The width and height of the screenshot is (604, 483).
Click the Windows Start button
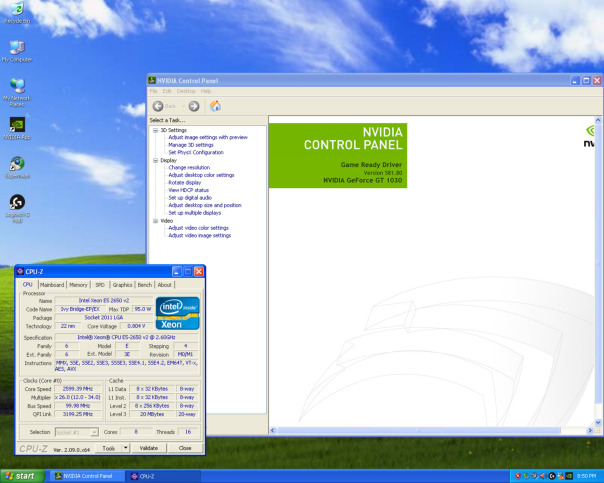click(22, 476)
